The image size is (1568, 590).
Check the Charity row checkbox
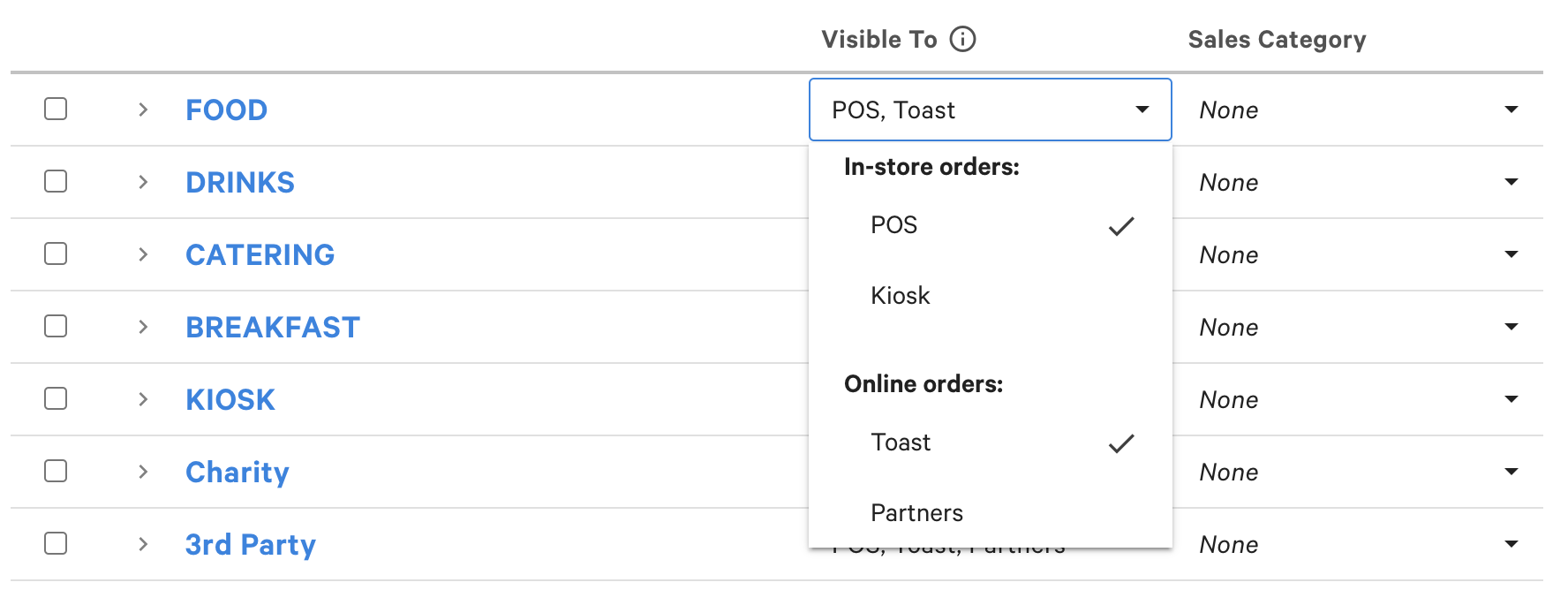tap(55, 472)
